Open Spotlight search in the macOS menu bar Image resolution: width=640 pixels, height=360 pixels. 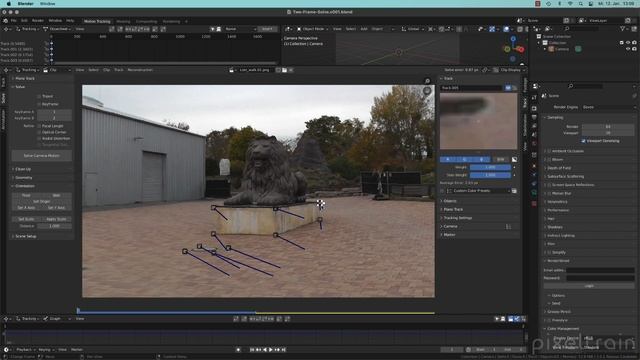(580, 4)
